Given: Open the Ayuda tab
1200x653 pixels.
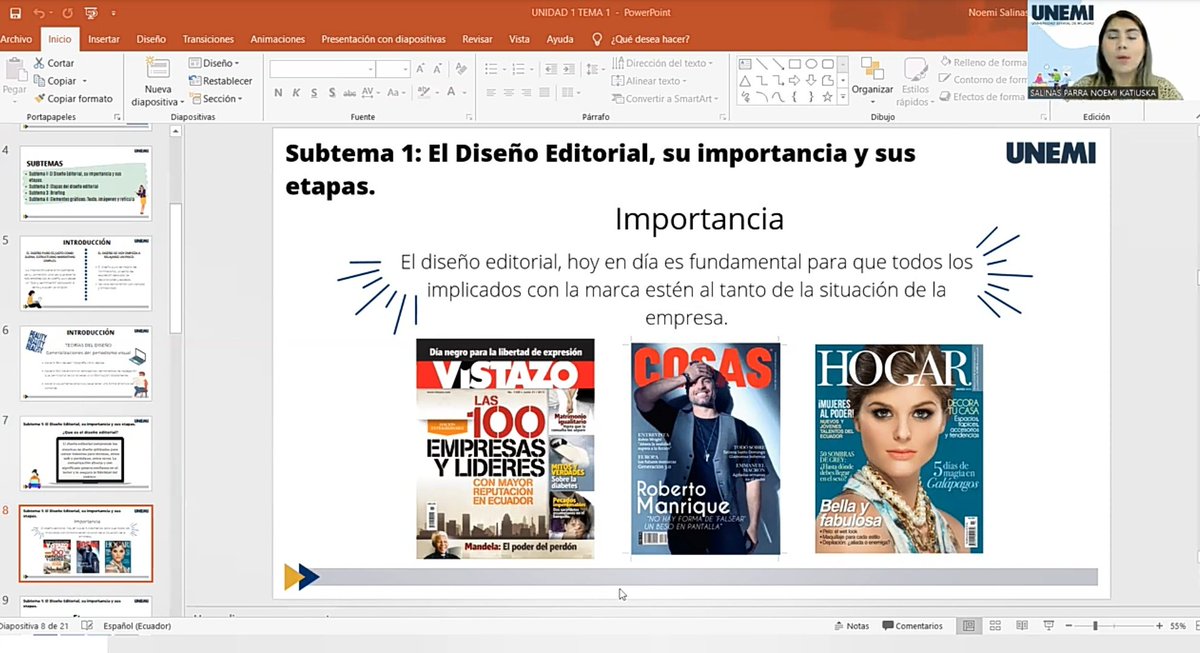Looking at the screenshot, I should 560,39.
